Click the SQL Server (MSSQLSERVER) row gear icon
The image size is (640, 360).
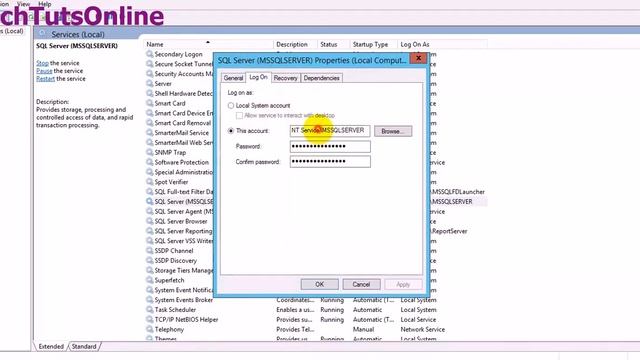pyautogui.click(x=150, y=201)
